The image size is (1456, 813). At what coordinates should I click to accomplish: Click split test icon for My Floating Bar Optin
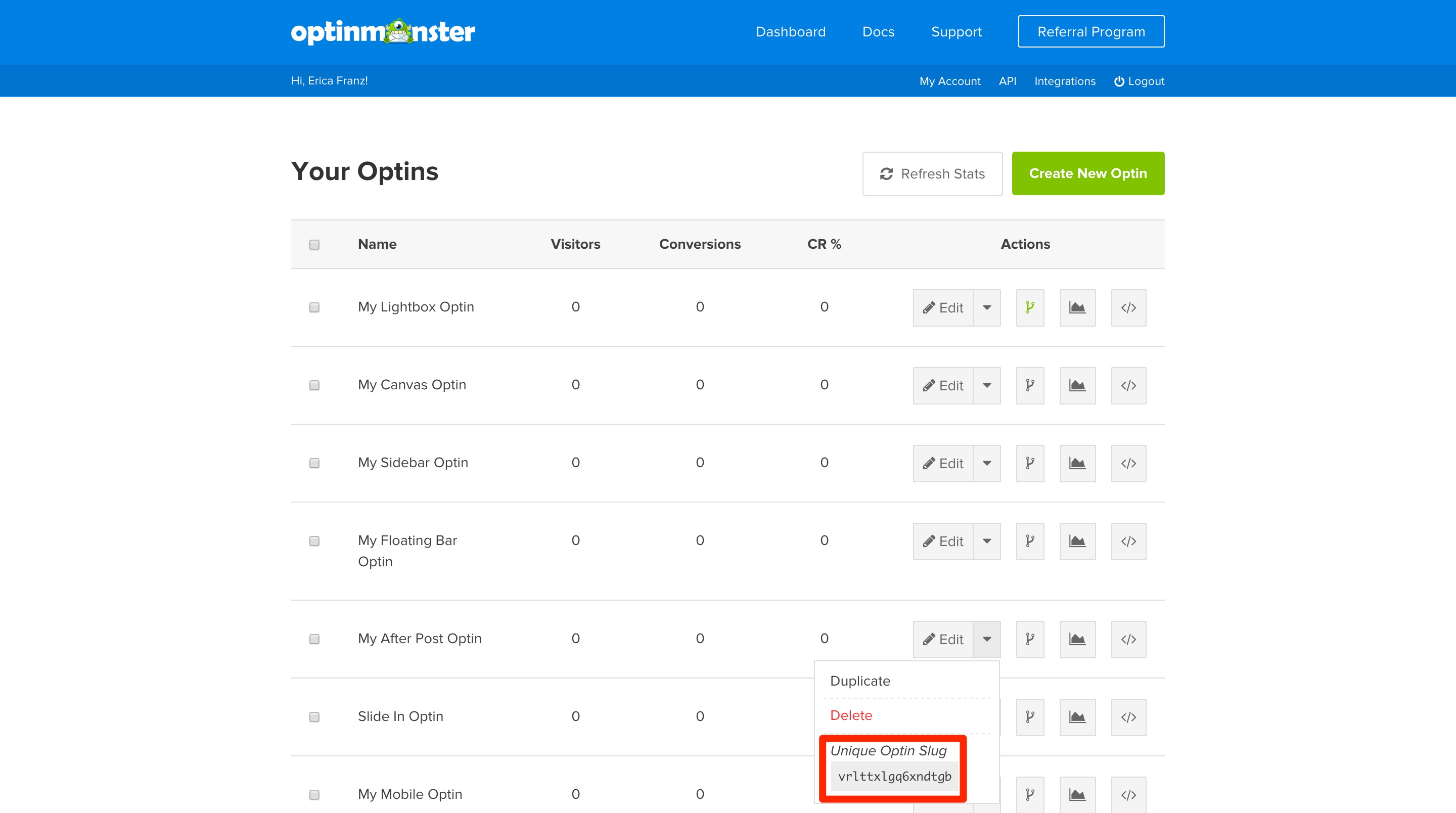tap(1030, 541)
